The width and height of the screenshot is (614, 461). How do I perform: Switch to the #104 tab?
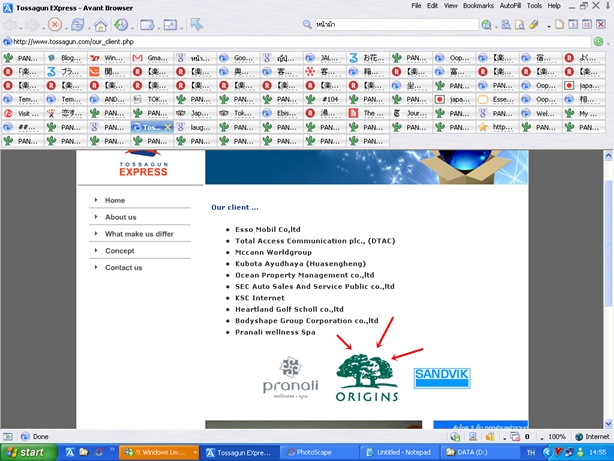pyautogui.click(x=325, y=99)
